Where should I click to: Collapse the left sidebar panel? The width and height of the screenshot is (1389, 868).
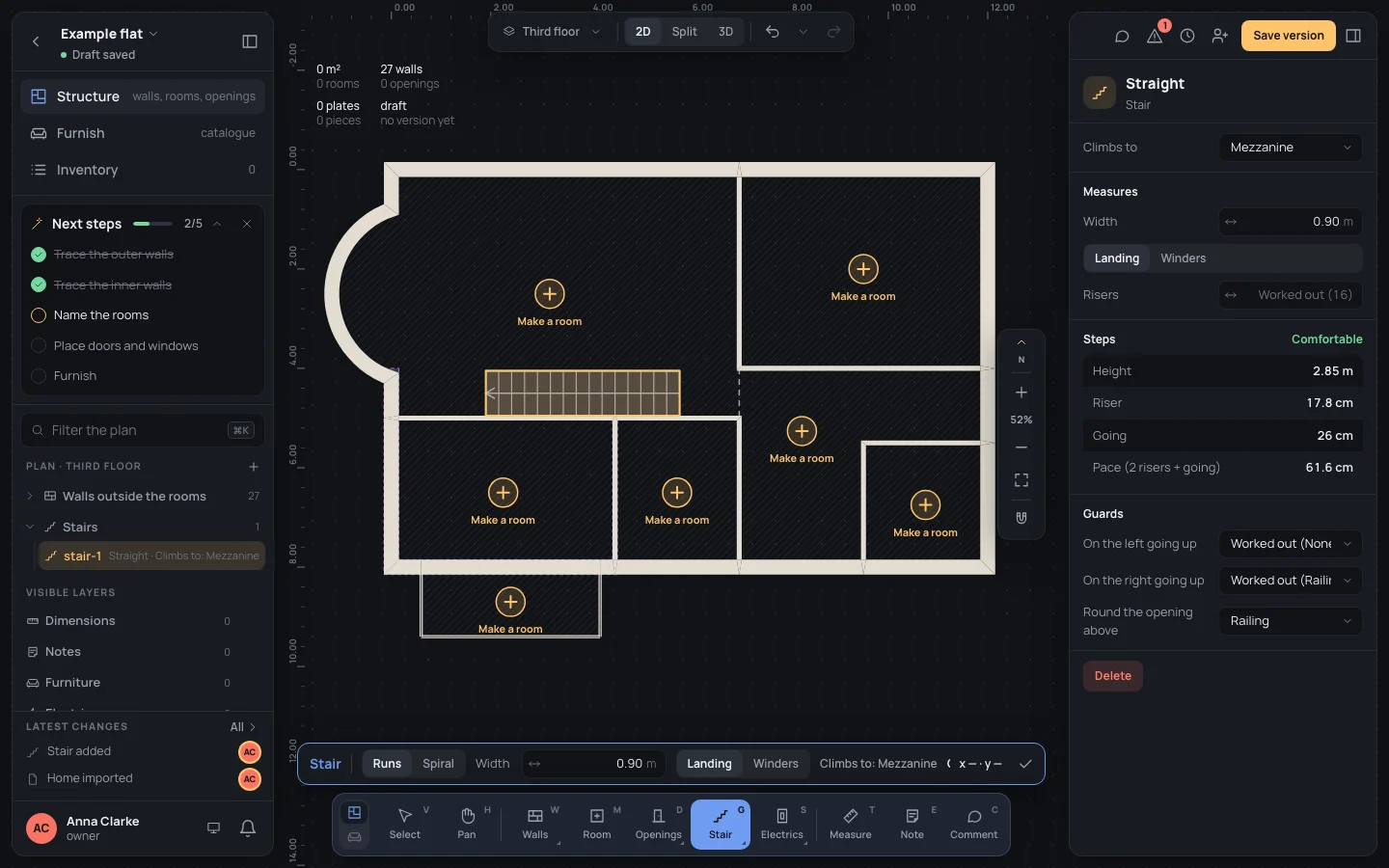coord(250,41)
